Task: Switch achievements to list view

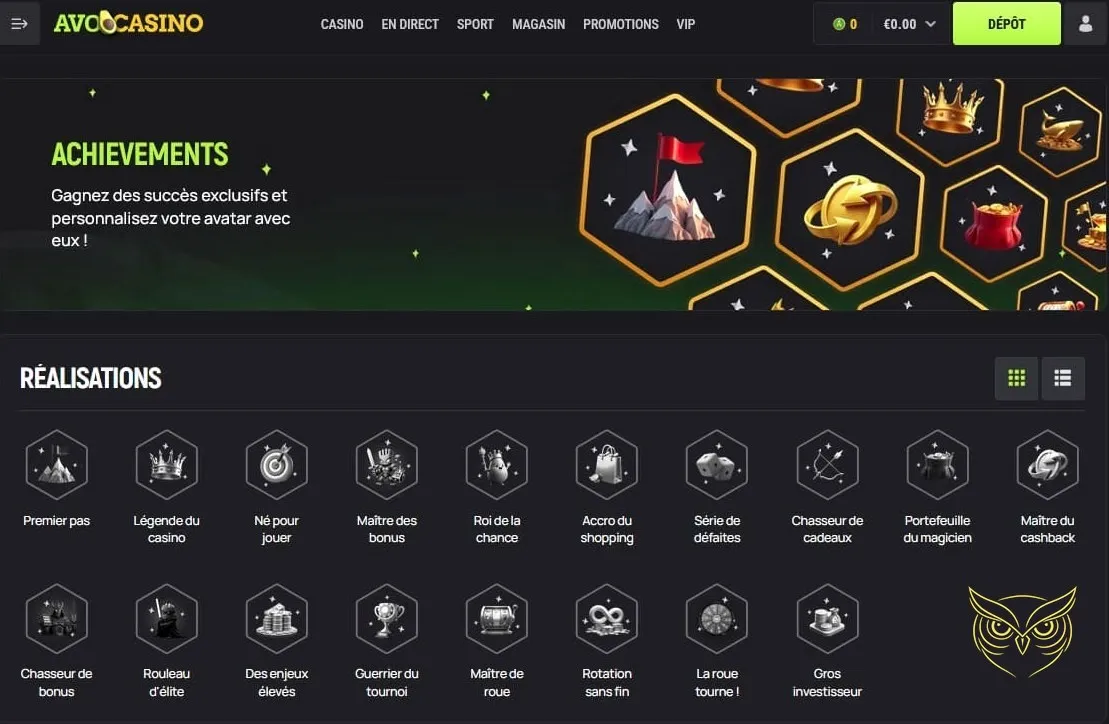Action: coord(1062,378)
